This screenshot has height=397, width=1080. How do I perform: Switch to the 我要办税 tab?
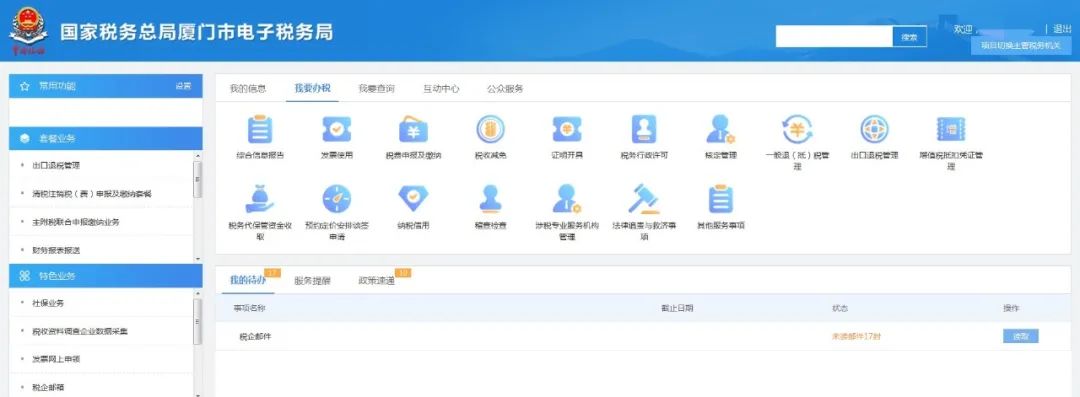[x=312, y=89]
